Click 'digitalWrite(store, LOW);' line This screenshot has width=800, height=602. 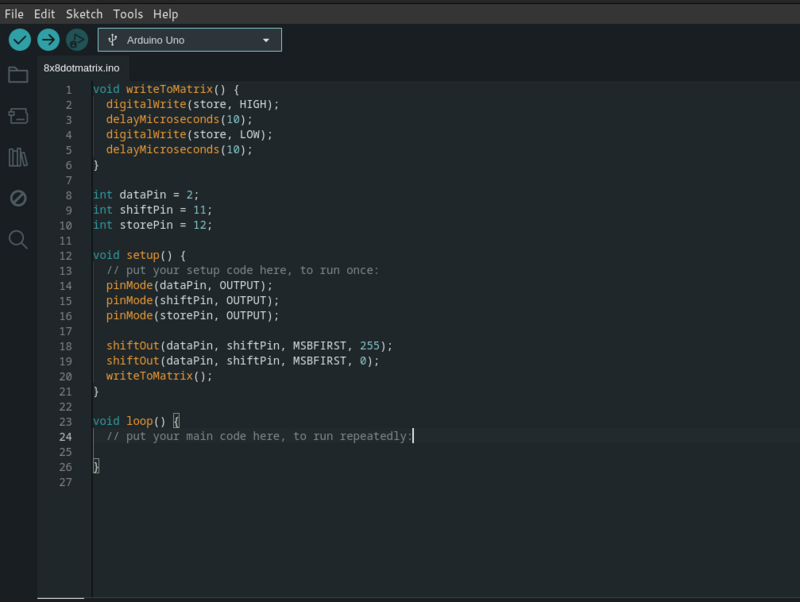[189, 134]
